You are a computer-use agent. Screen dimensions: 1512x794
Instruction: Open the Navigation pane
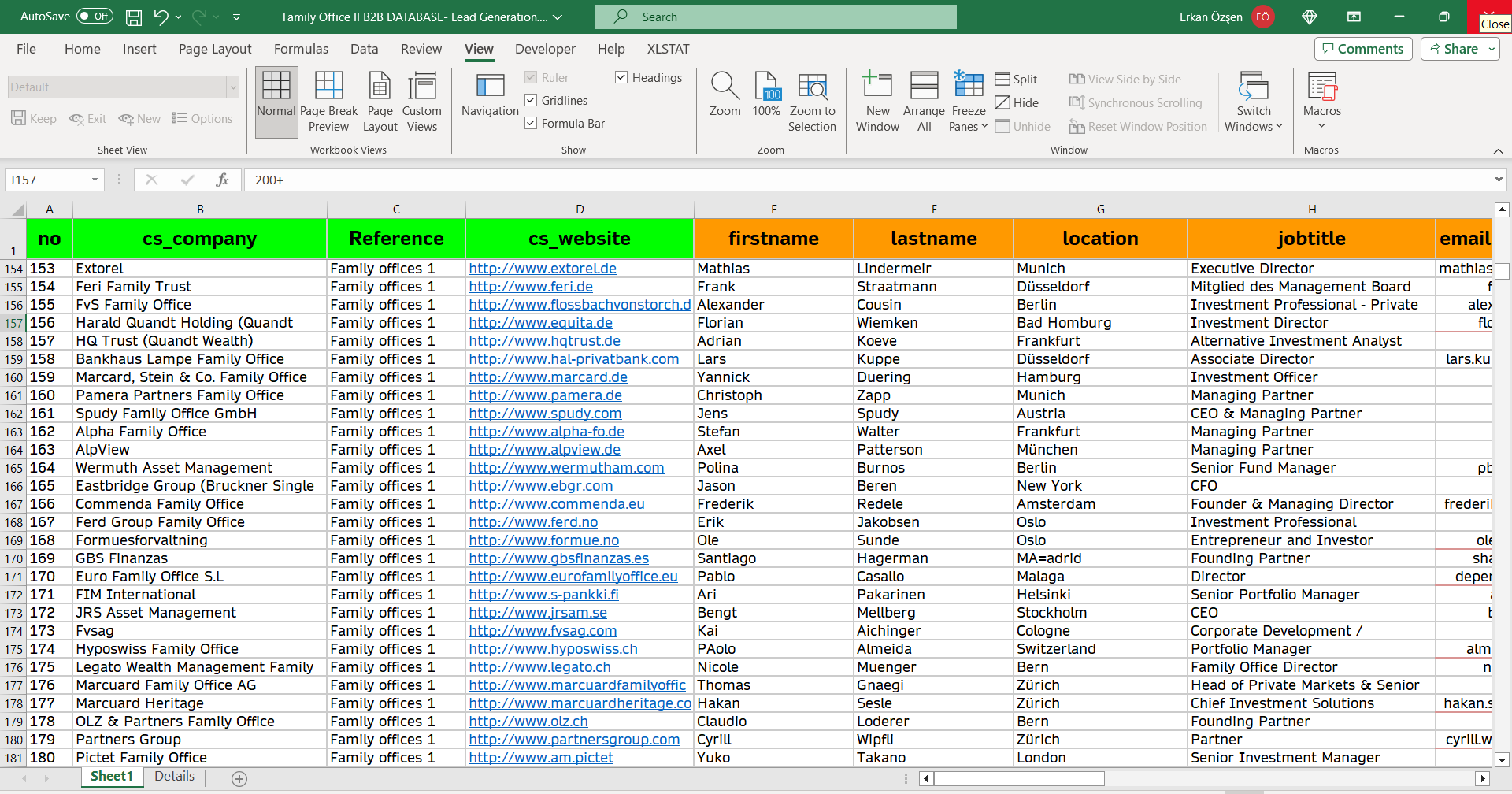pyautogui.click(x=490, y=96)
